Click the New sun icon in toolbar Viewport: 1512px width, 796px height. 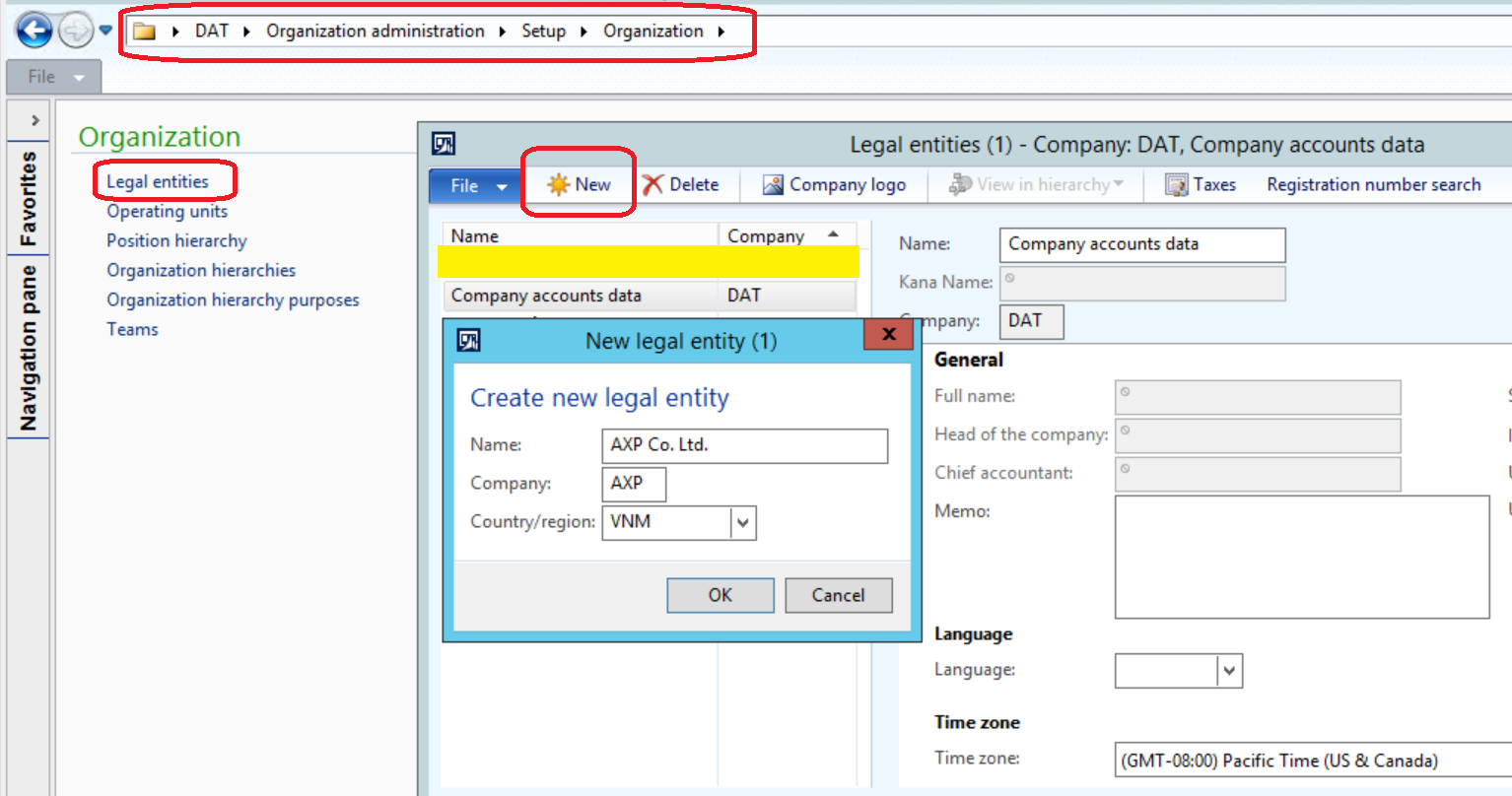(558, 185)
